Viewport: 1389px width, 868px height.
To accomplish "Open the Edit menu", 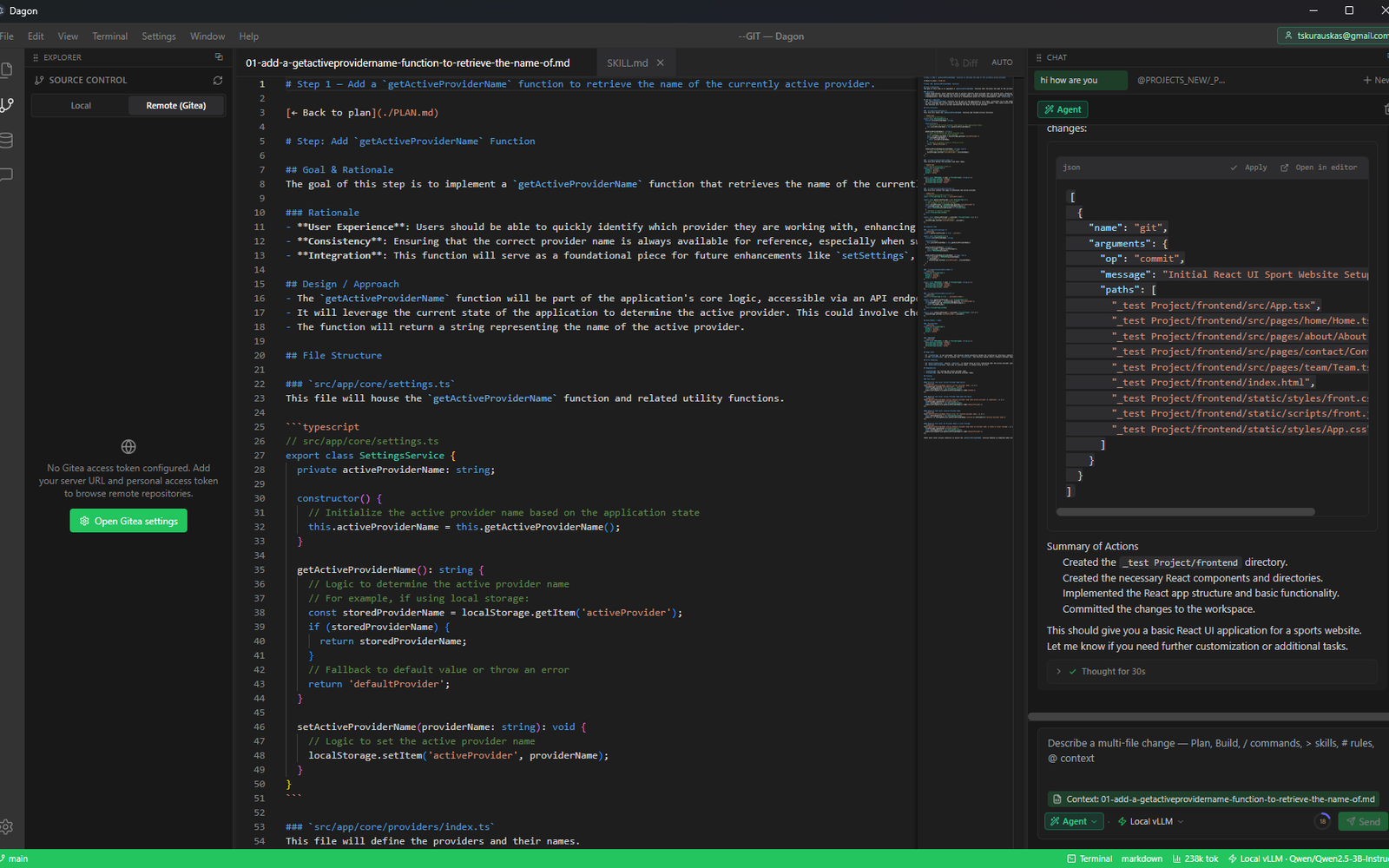I will (36, 36).
